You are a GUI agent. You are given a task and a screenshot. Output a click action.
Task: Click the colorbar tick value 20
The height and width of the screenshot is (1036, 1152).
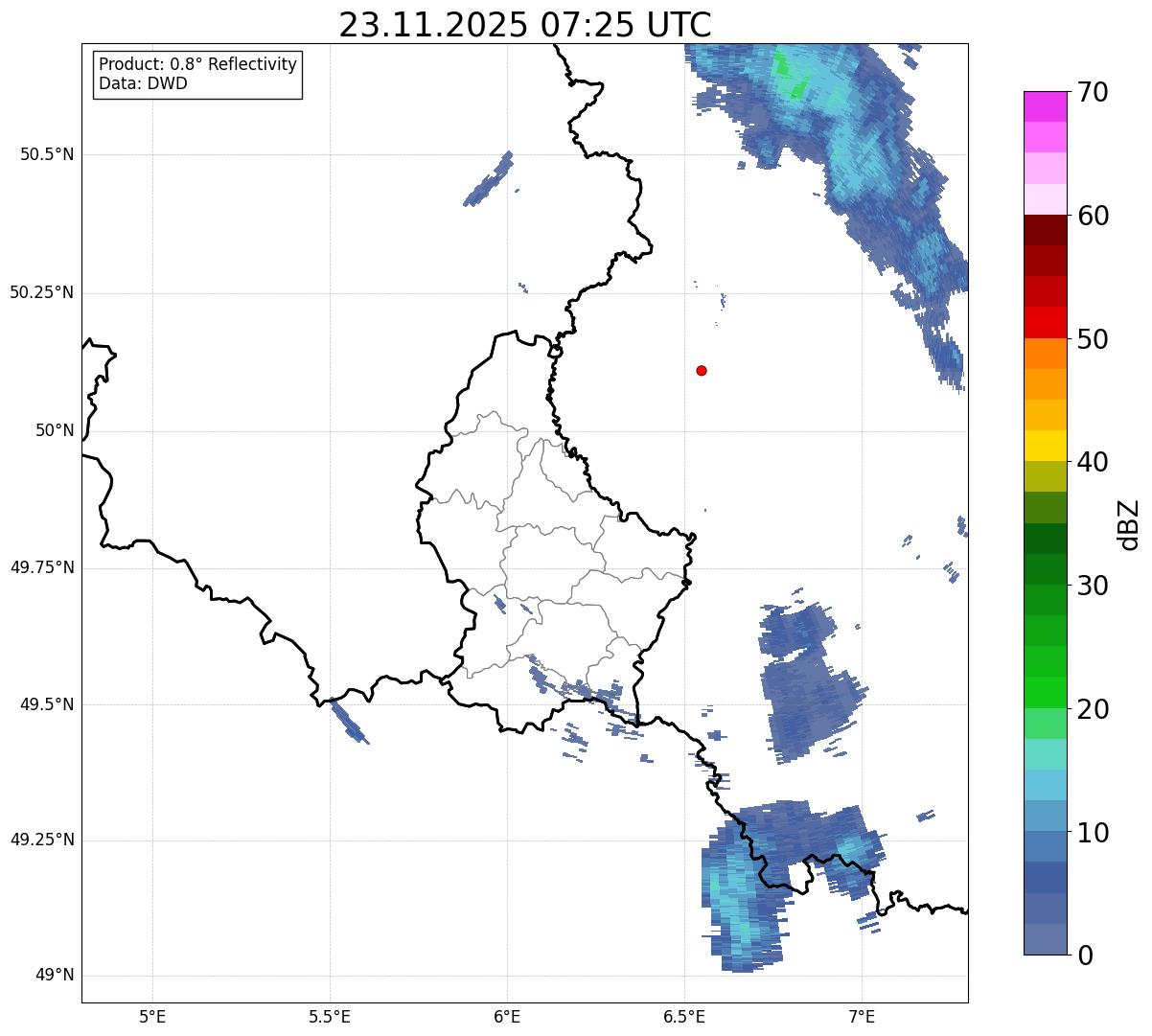click(1093, 709)
